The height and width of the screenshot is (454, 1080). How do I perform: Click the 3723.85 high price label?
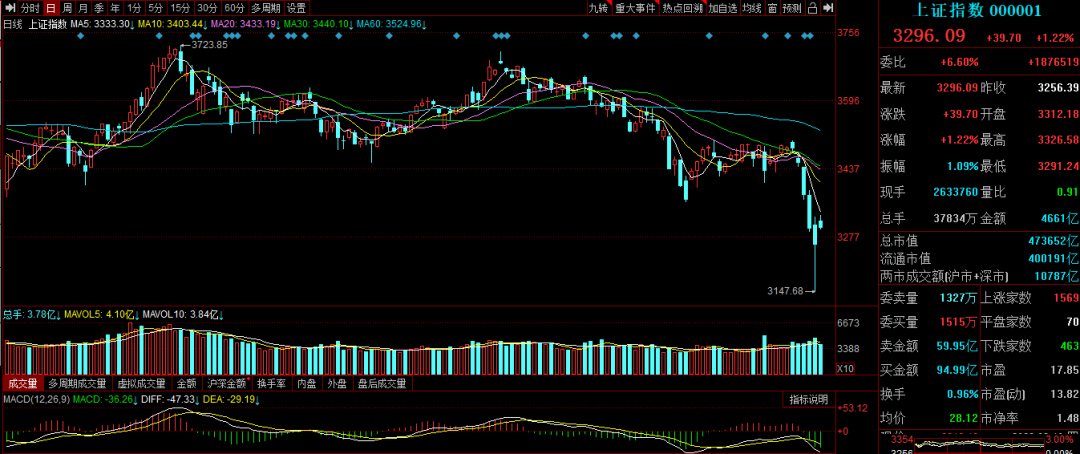(209, 45)
